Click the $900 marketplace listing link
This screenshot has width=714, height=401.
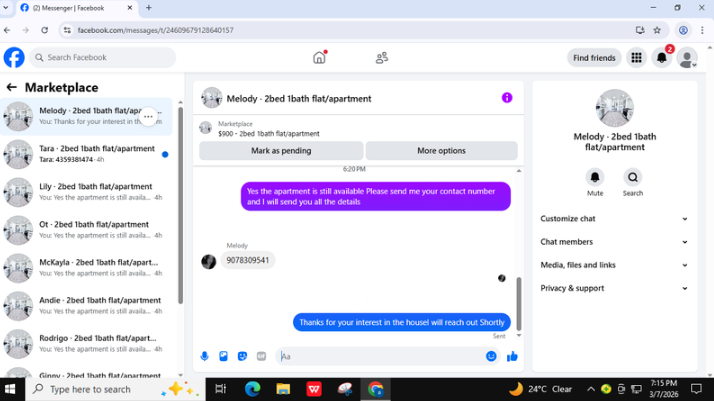tap(269, 134)
